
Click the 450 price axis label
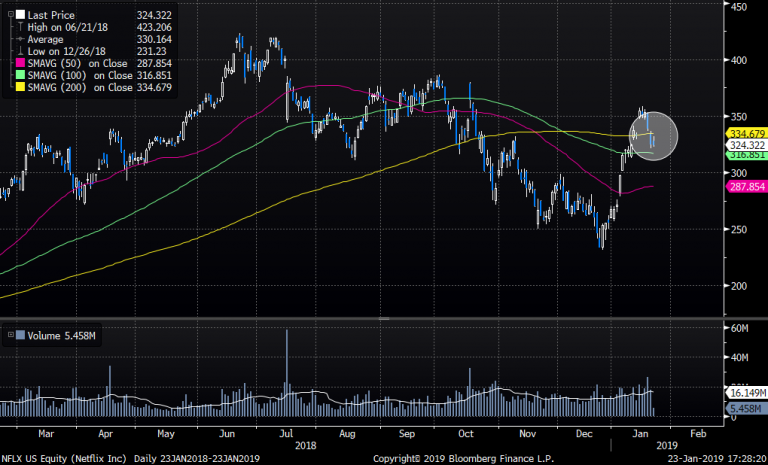click(739, 6)
